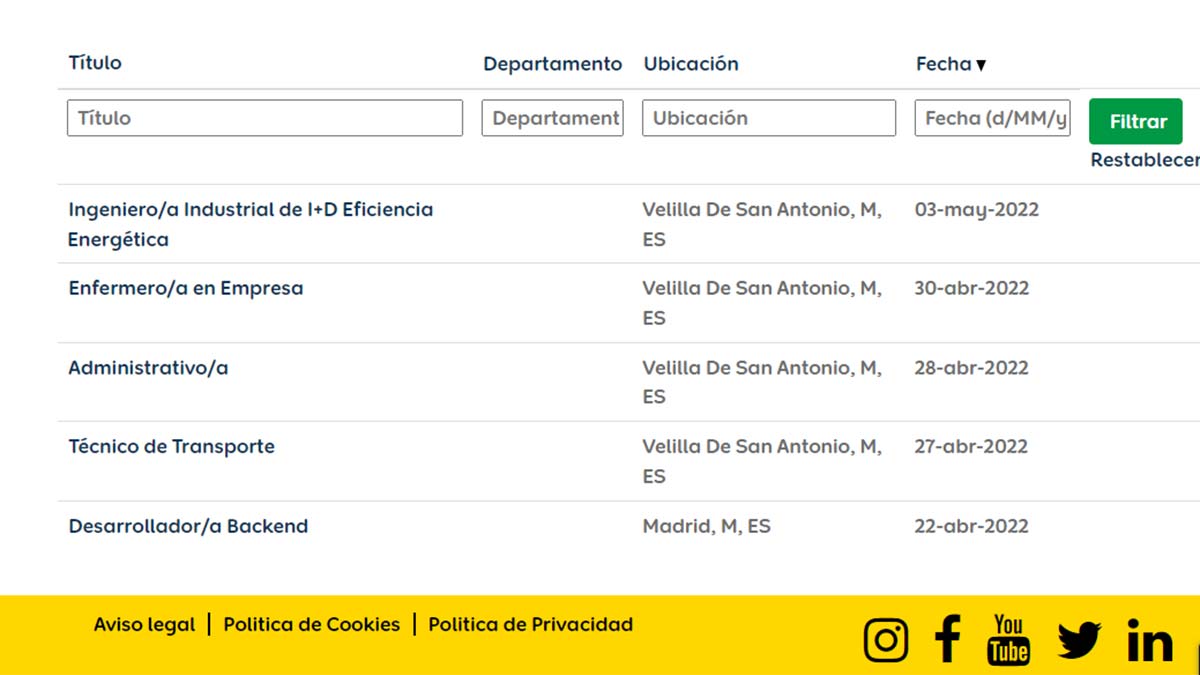
Task: Open Desarrollador/a Backend job posting
Action: 188,526
